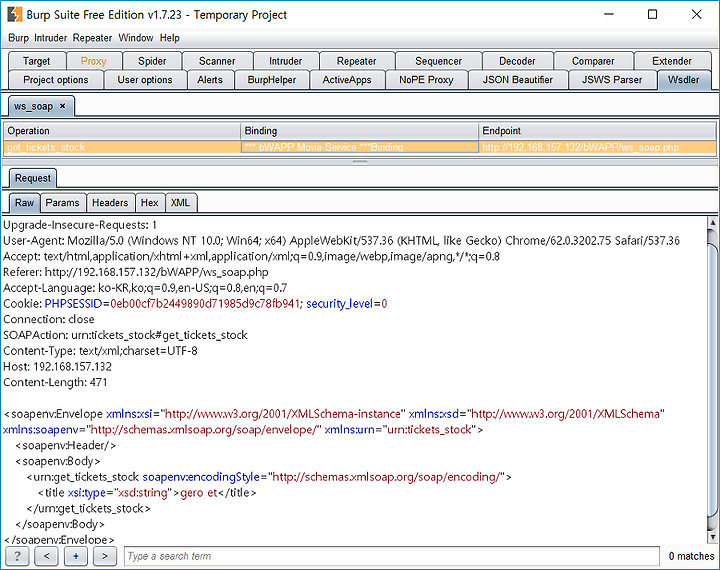The height and width of the screenshot is (570, 720).
Task: Open the Intruder menu
Action: click(51, 38)
